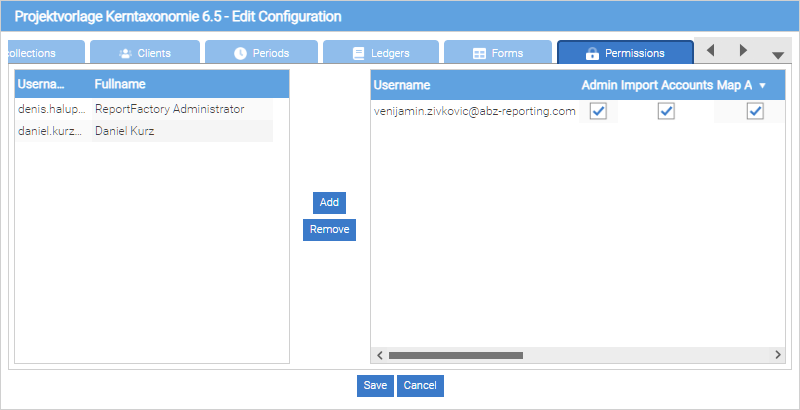Click the grid icon on Forms tab
The height and width of the screenshot is (410, 800).
[x=479, y=53]
